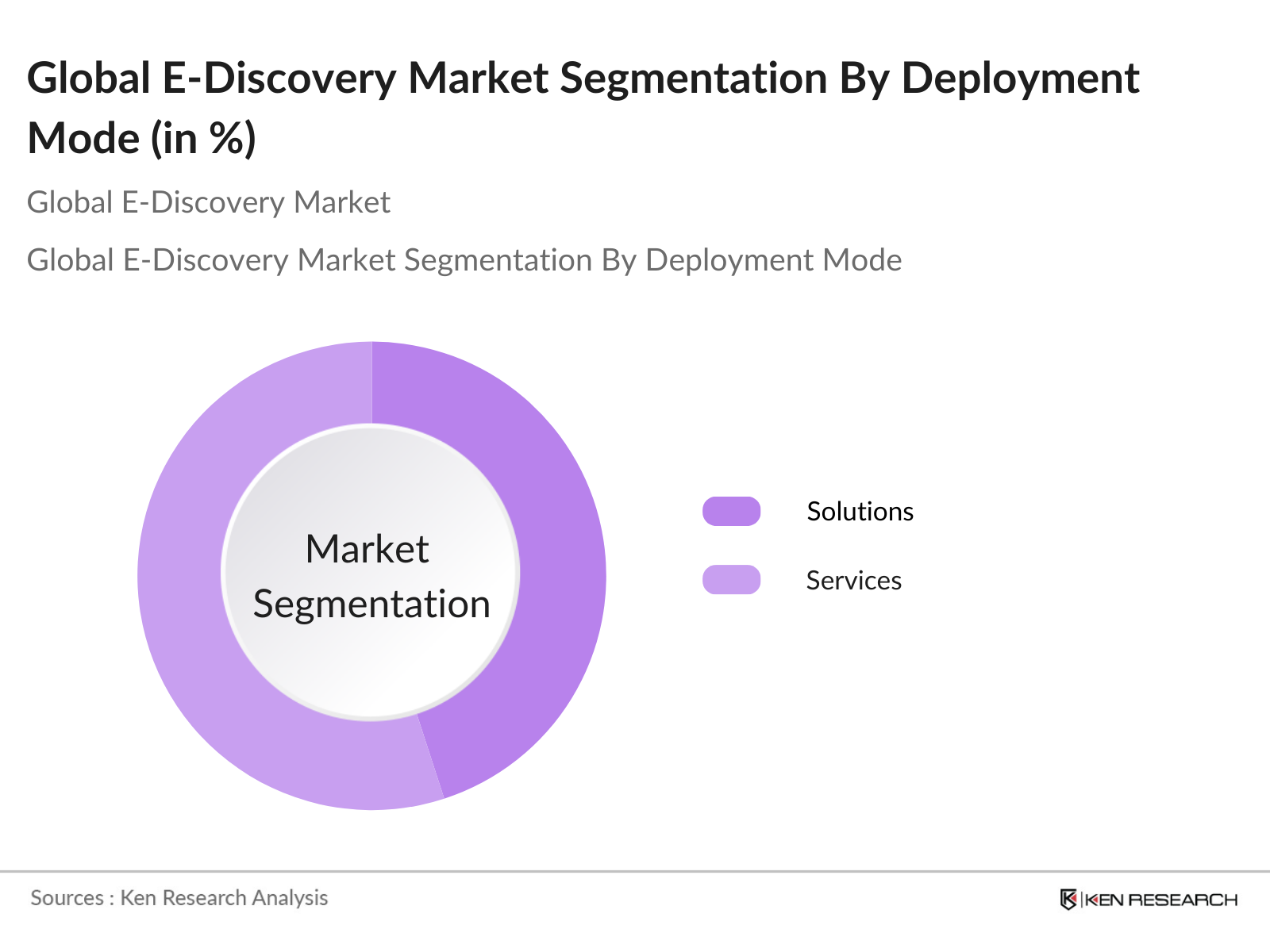
Task: Click the Solutions legend label
Action: click(x=860, y=512)
